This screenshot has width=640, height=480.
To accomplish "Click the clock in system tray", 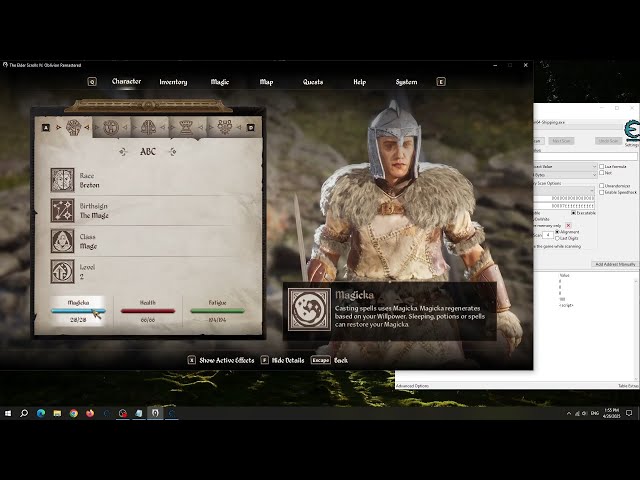I will pos(611,413).
